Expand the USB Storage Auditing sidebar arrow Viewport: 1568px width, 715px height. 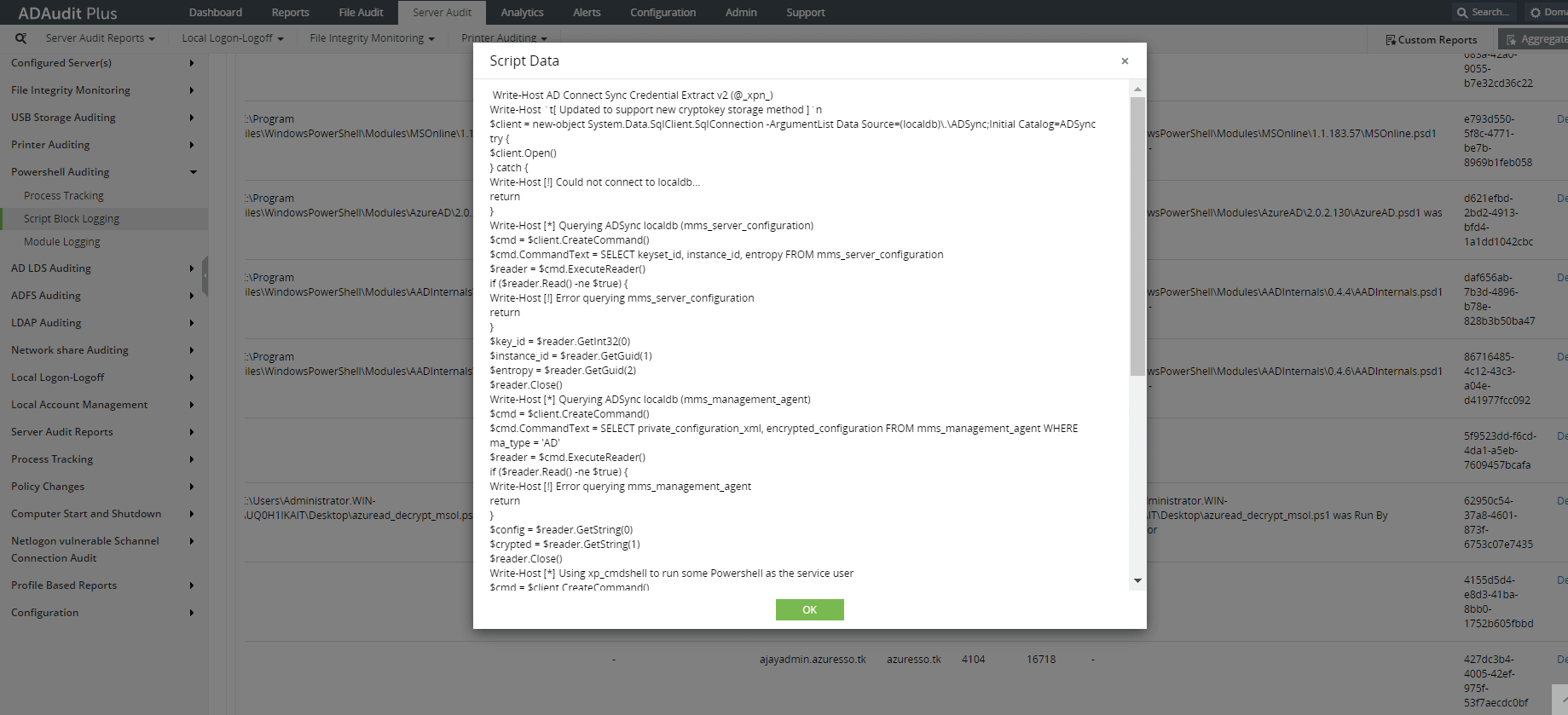pyautogui.click(x=192, y=118)
